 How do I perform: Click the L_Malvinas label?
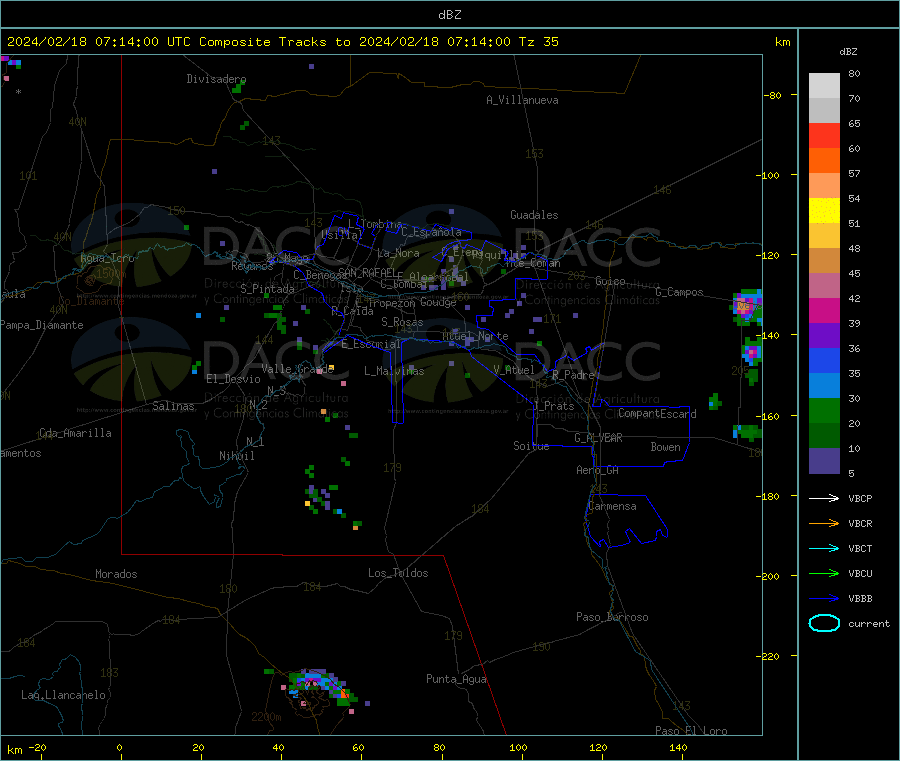click(x=394, y=371)
